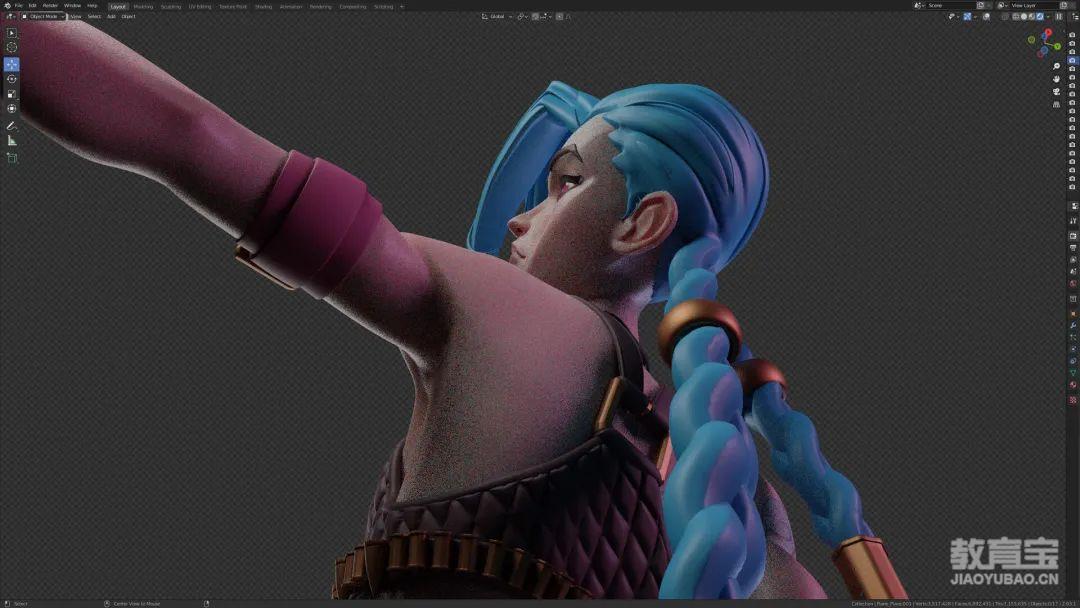Open the Tool properties tab
Viewport: 1080px width, 608px height.
pos(1073,221)
